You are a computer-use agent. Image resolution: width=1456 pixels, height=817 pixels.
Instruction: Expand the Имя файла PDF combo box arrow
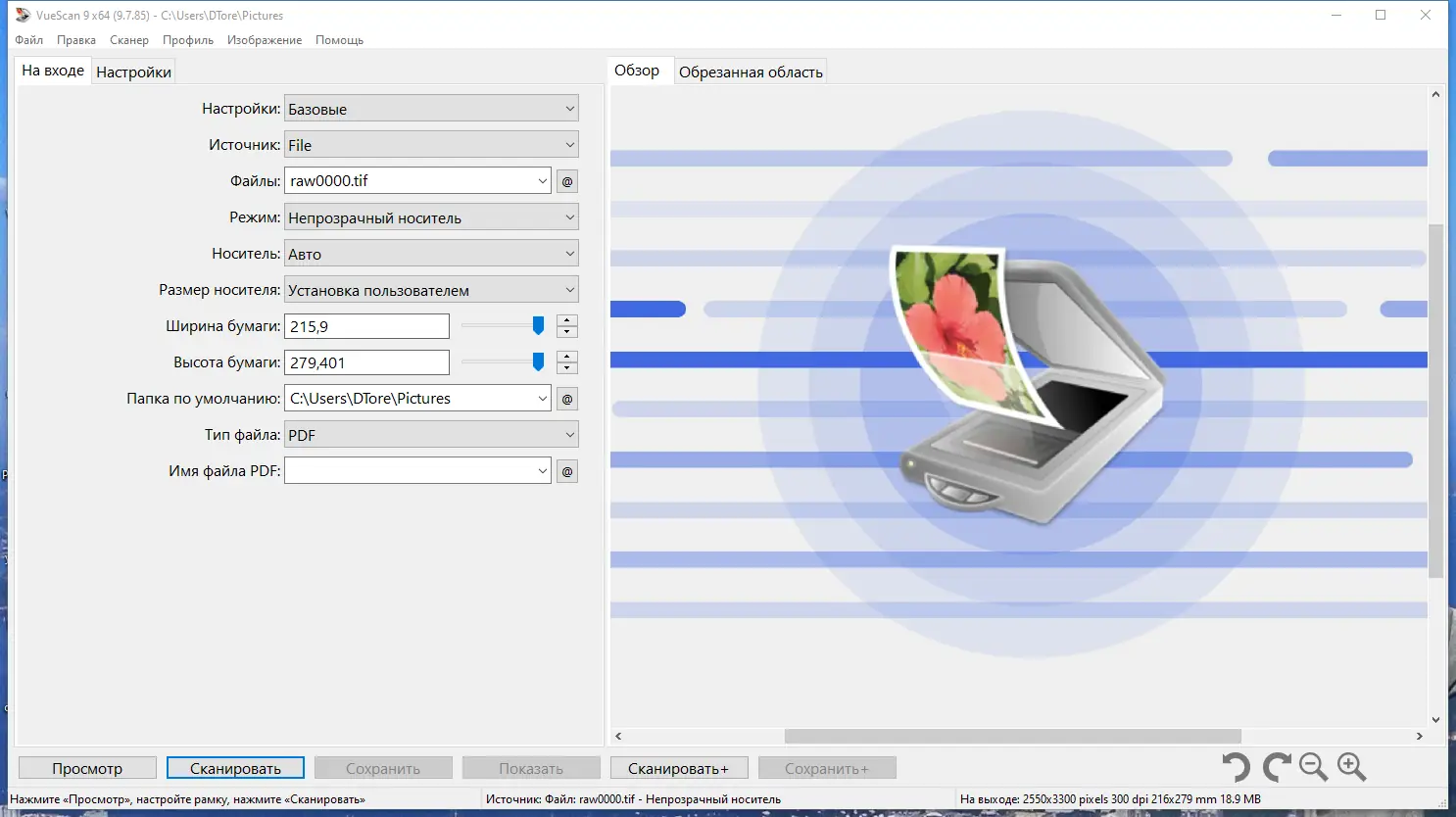pos(543,471)
